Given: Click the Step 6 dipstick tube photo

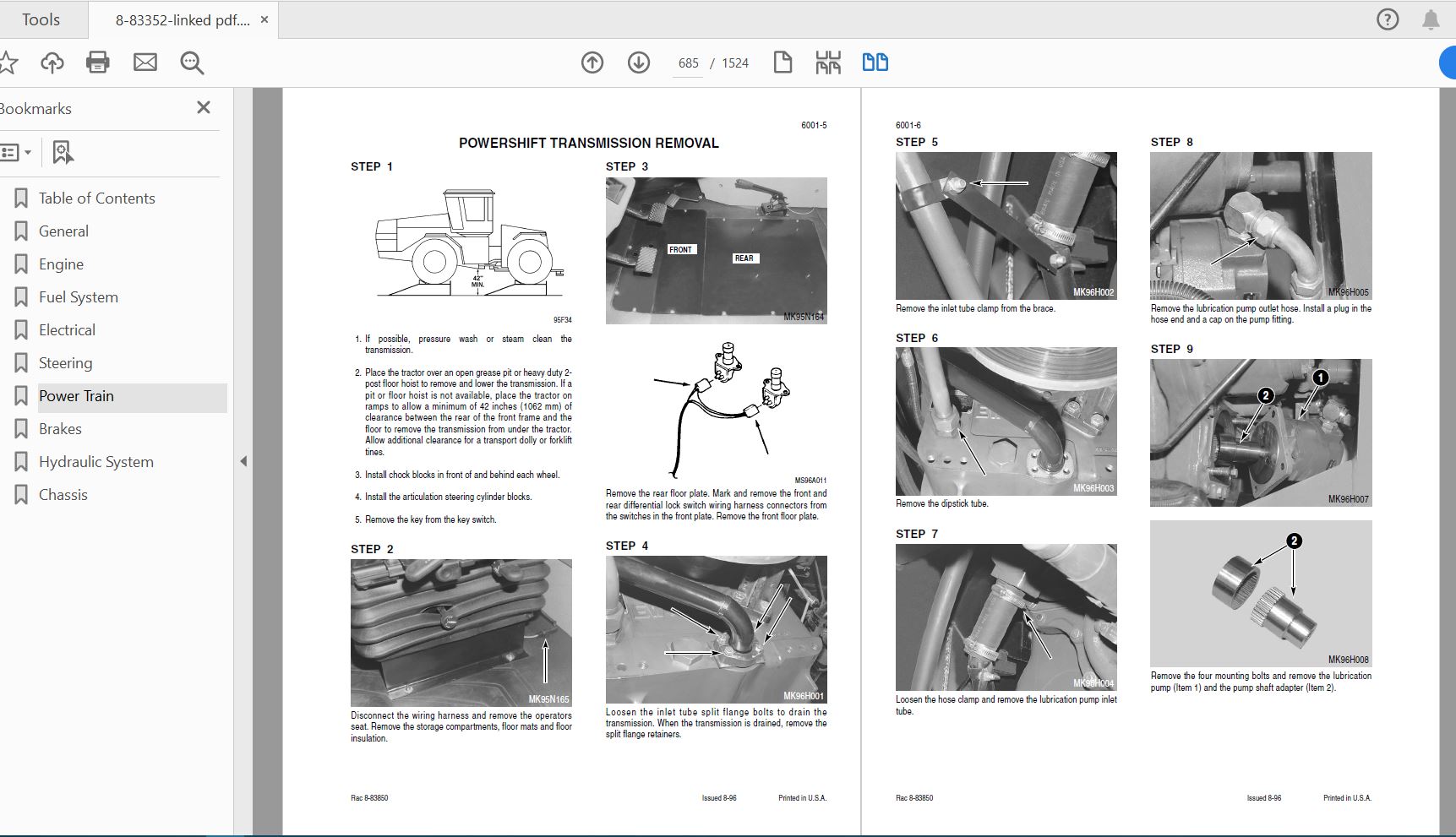Looking at the screenshot, I should pos(1006,421).
